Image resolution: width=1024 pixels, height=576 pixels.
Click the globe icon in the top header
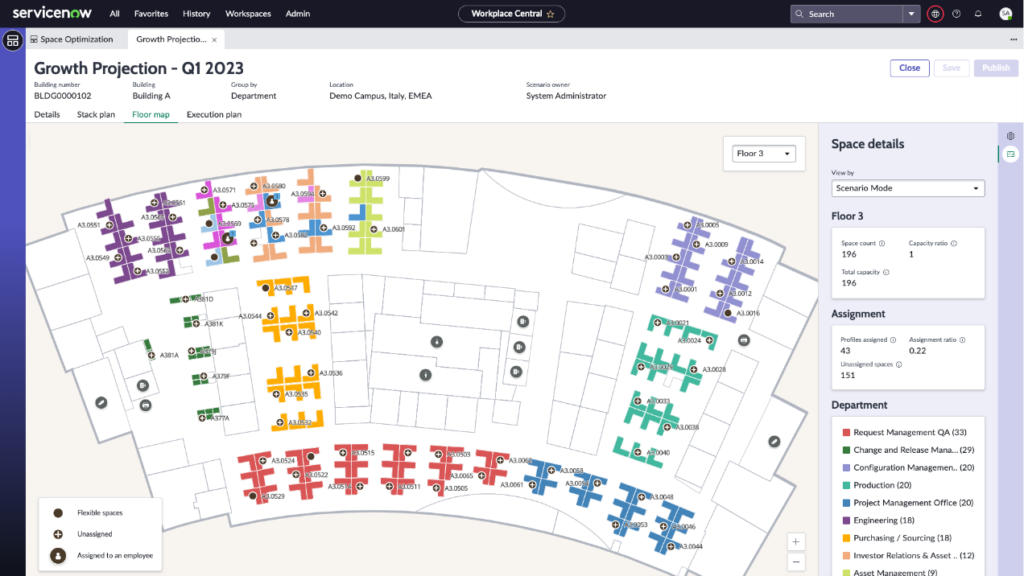[x=935, y=13]
